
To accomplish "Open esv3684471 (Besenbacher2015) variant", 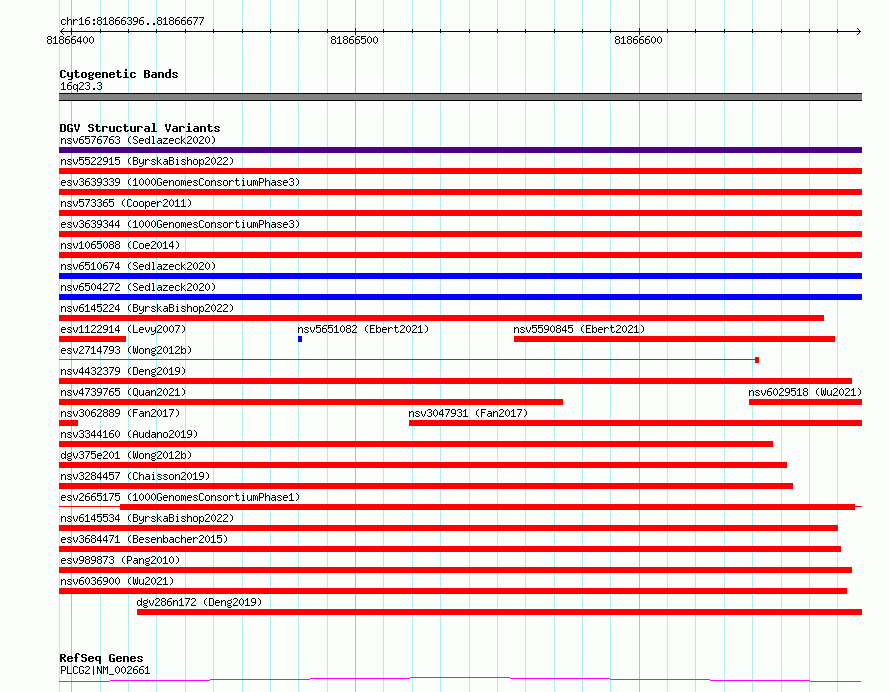I will point(144,539).
